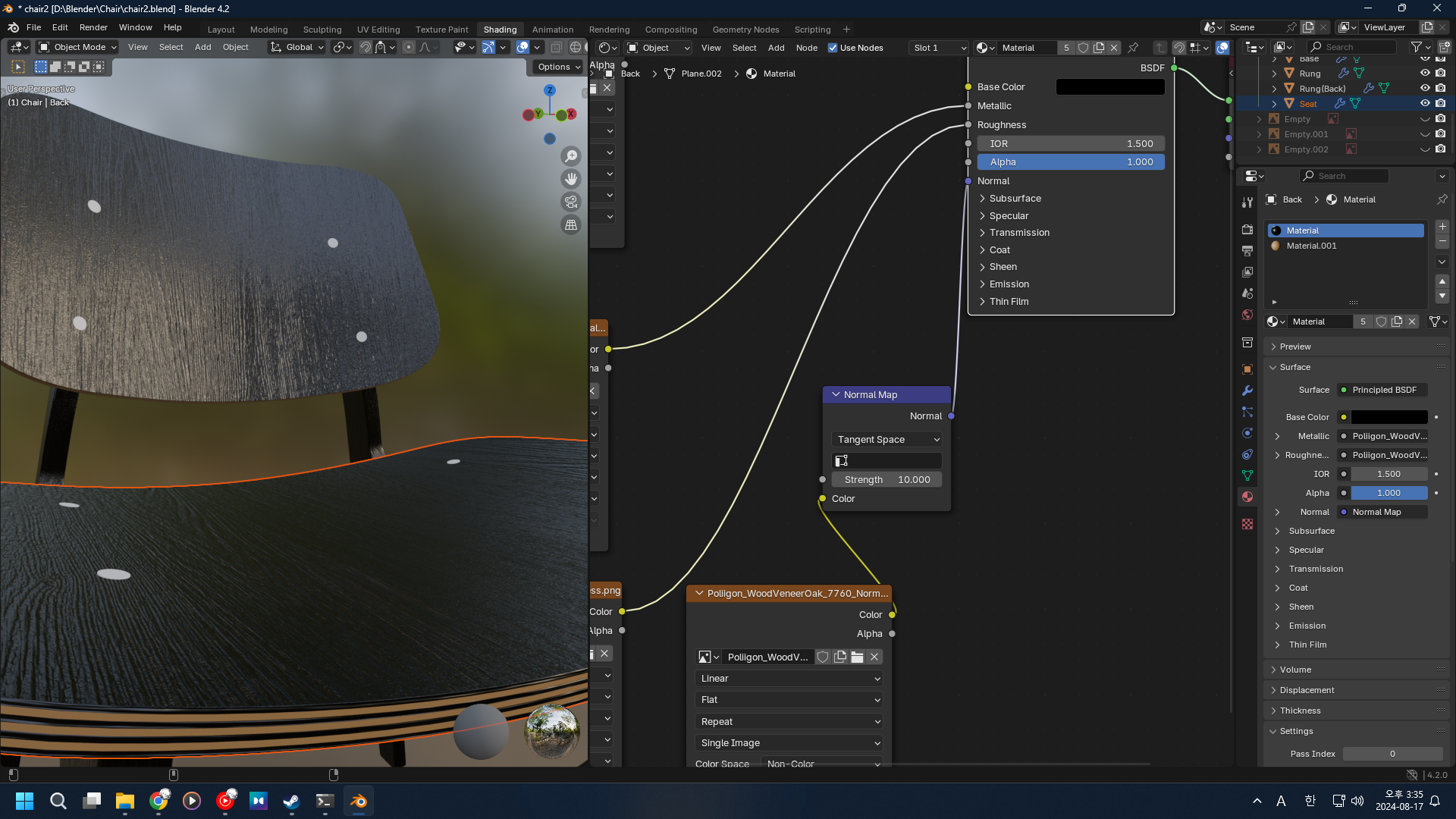The height and width of the screenshot is (819, 1456).
Task: Switch perspective/orthographic grid gizmo
Action: coord(571,224)
